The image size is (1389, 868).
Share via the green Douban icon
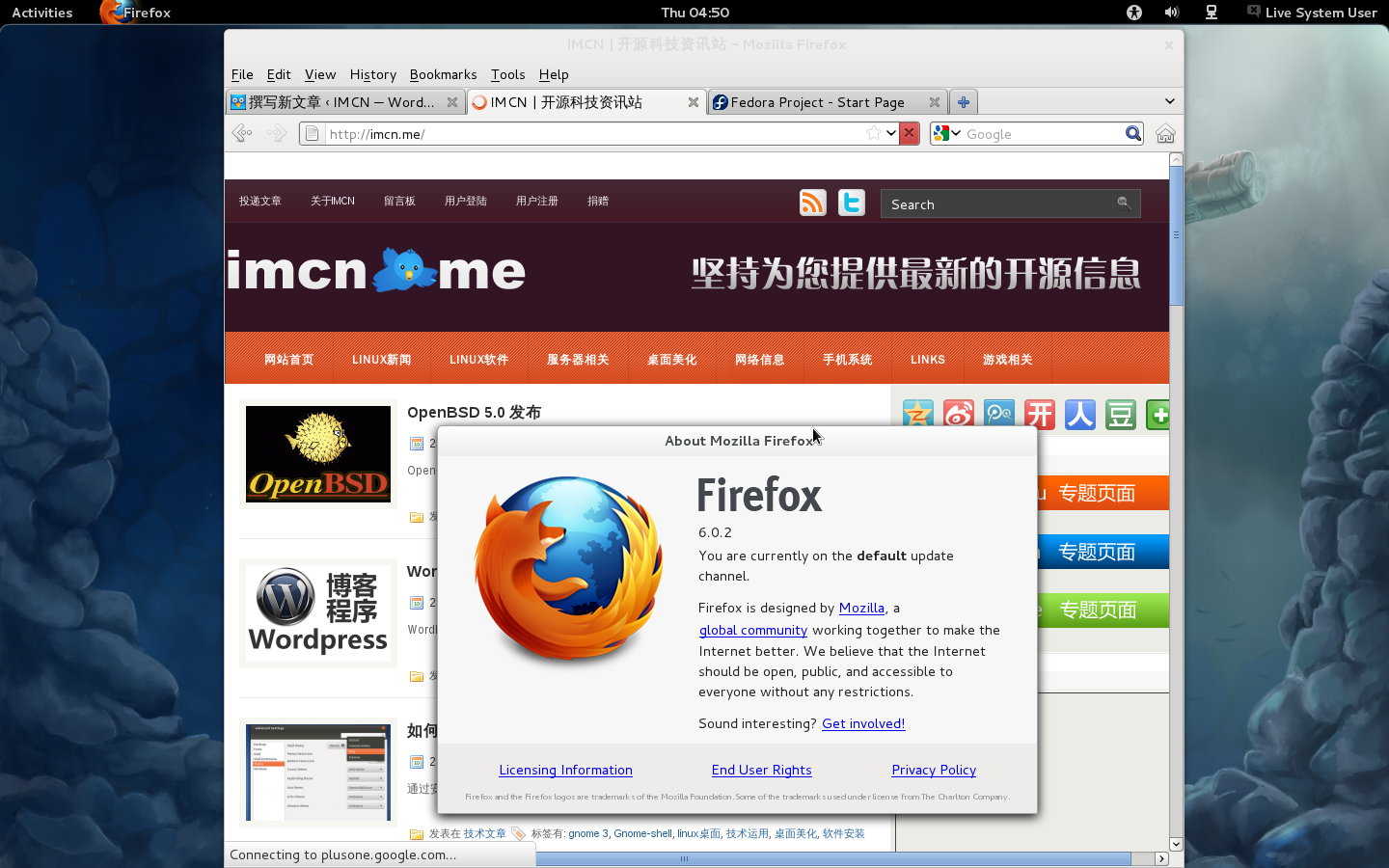(1121, 415)
